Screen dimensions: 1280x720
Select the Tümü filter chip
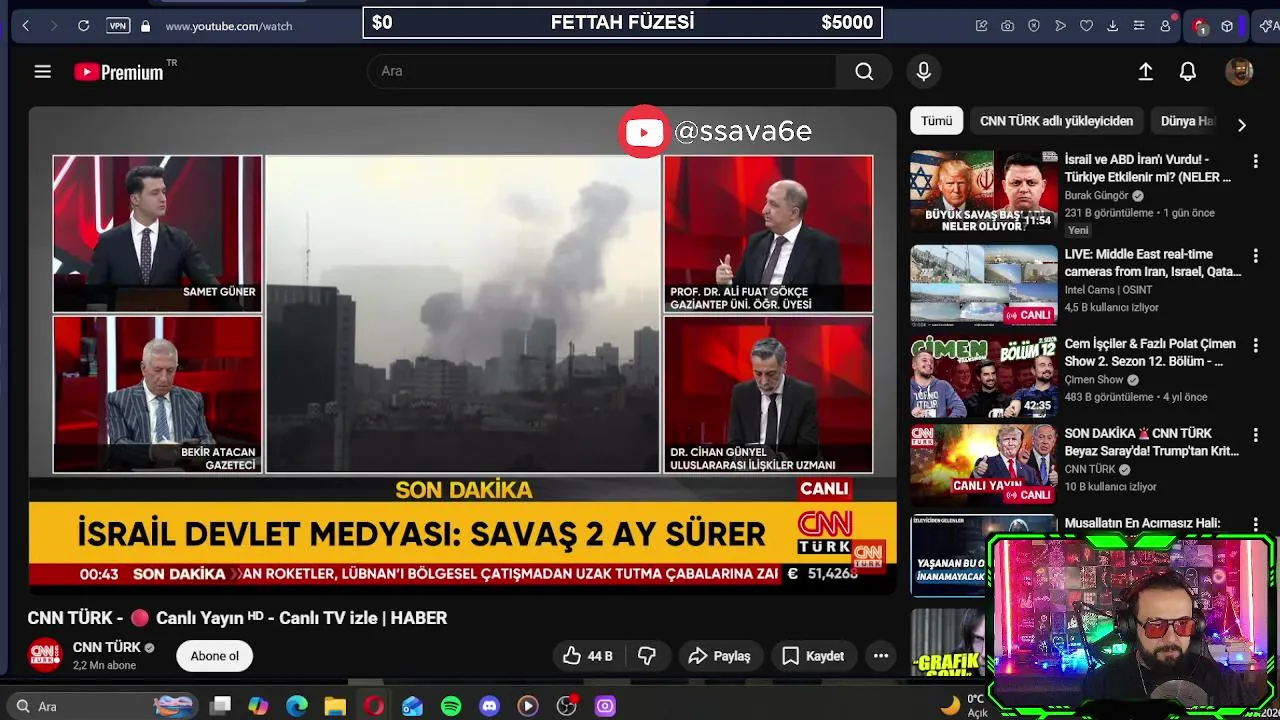click(937, 121)
